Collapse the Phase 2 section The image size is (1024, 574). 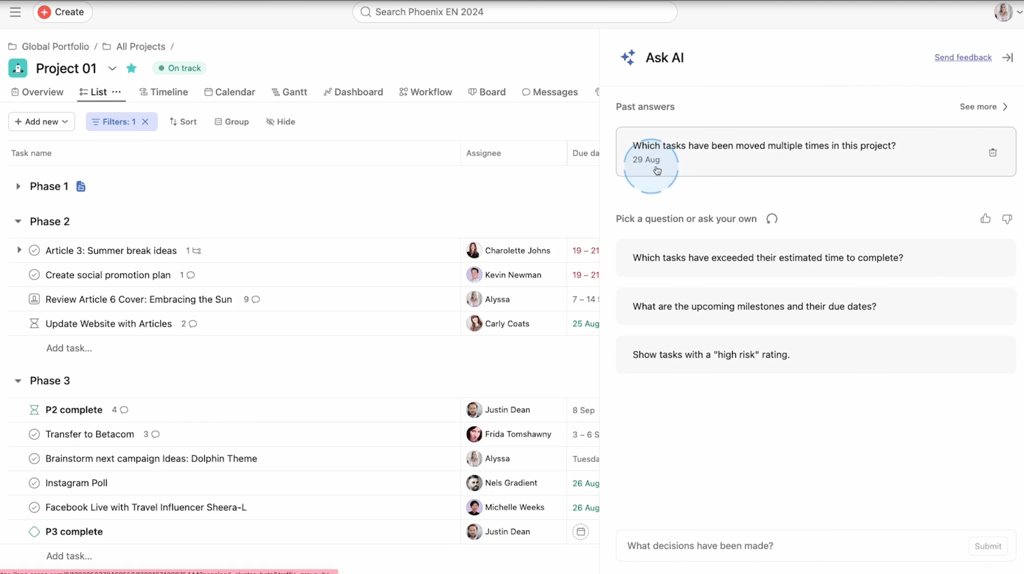tap(18, 221)
